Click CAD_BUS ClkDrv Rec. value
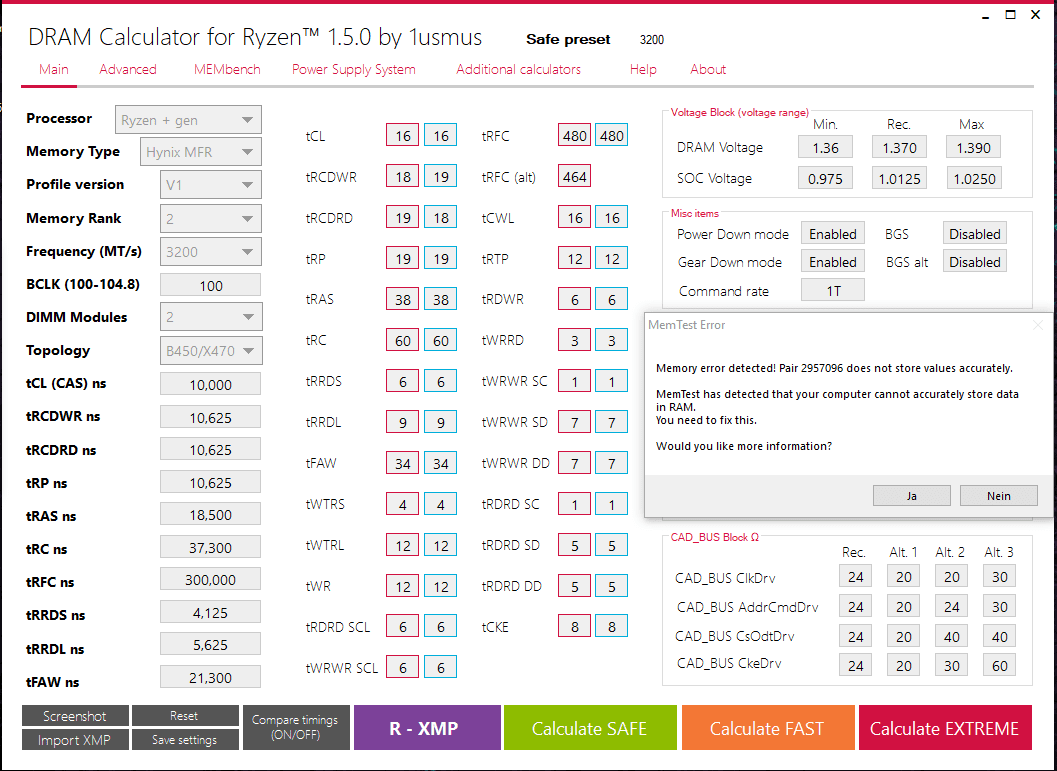 (855, 577)
